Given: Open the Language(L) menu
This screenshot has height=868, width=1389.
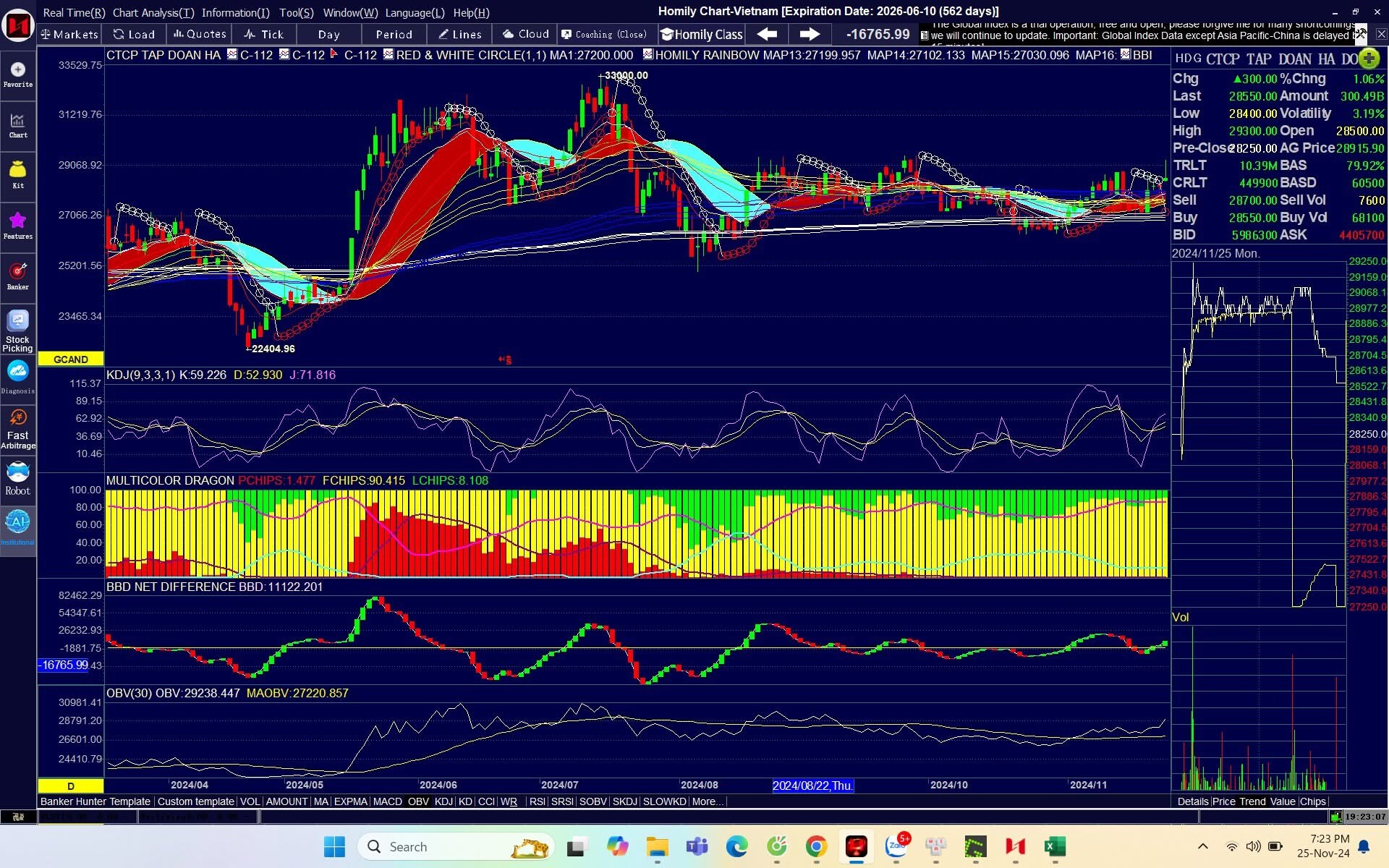Looking at the screenshot, I should point(415,12).
